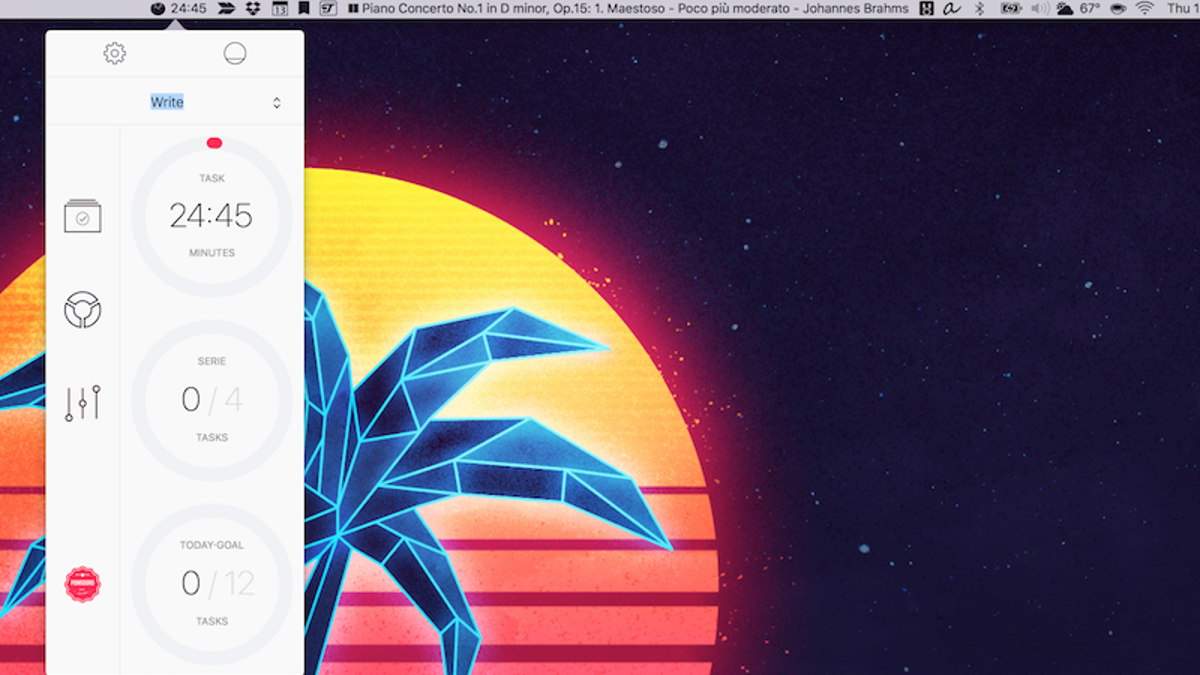Open the completed tasks box icon
This screenshot has width=1200, height=675.
tap(83, 216)
